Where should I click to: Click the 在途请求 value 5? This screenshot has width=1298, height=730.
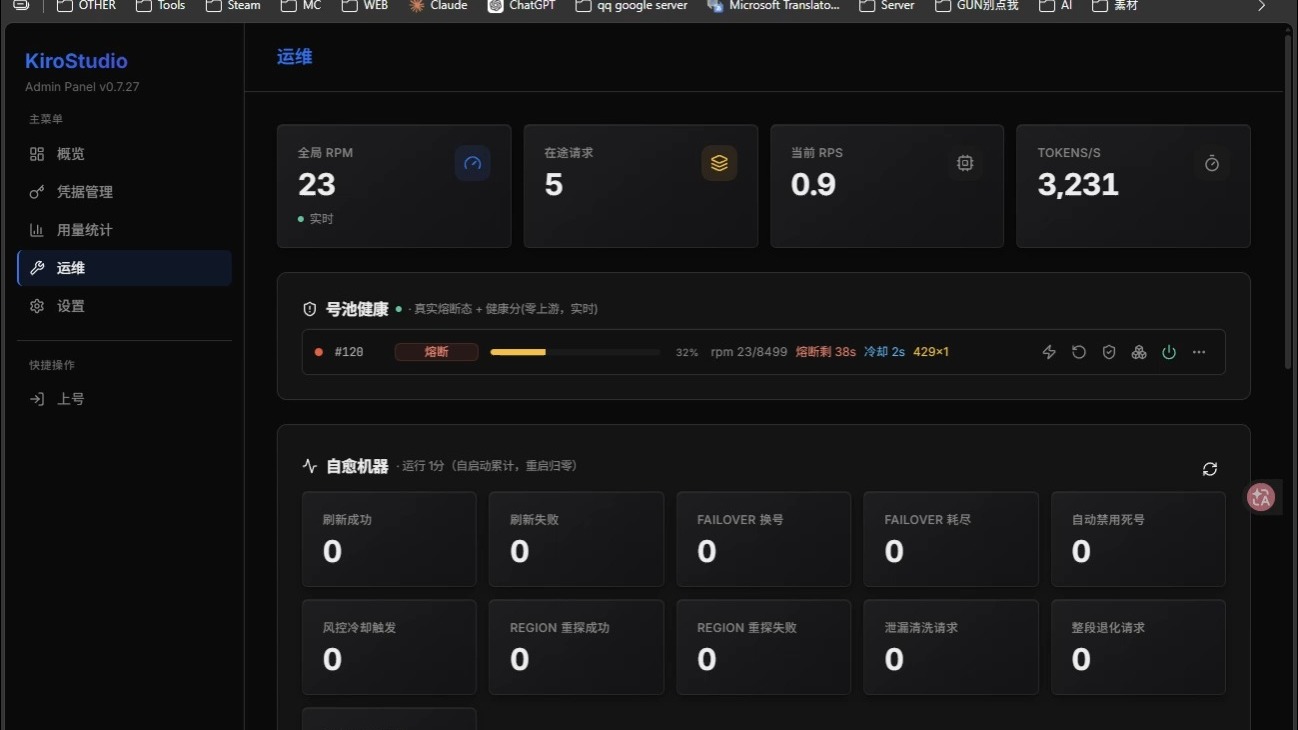click(x=554, y=185)
